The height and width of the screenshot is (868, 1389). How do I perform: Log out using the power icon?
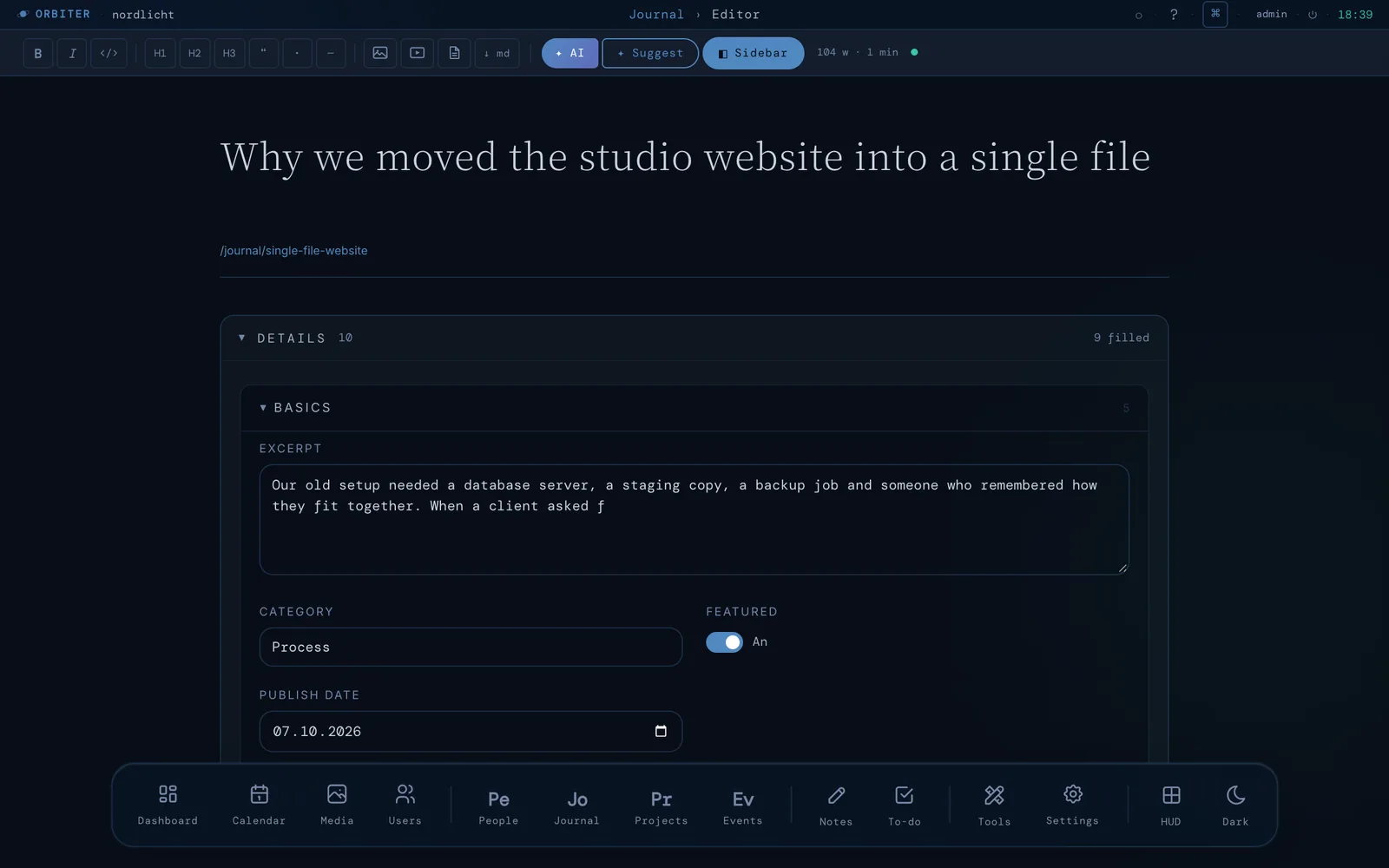coord(1313,15)
